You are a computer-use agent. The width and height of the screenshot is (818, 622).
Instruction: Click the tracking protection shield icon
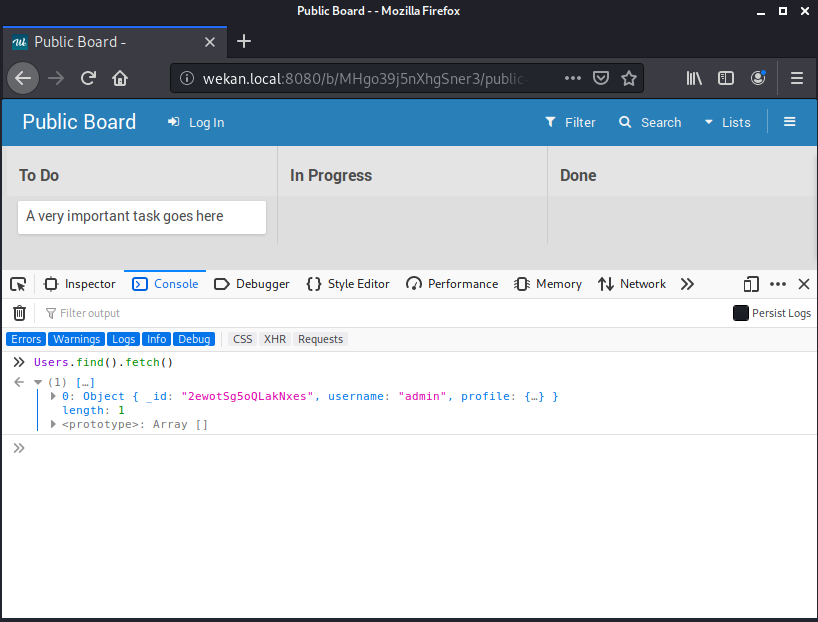point(601,77)
